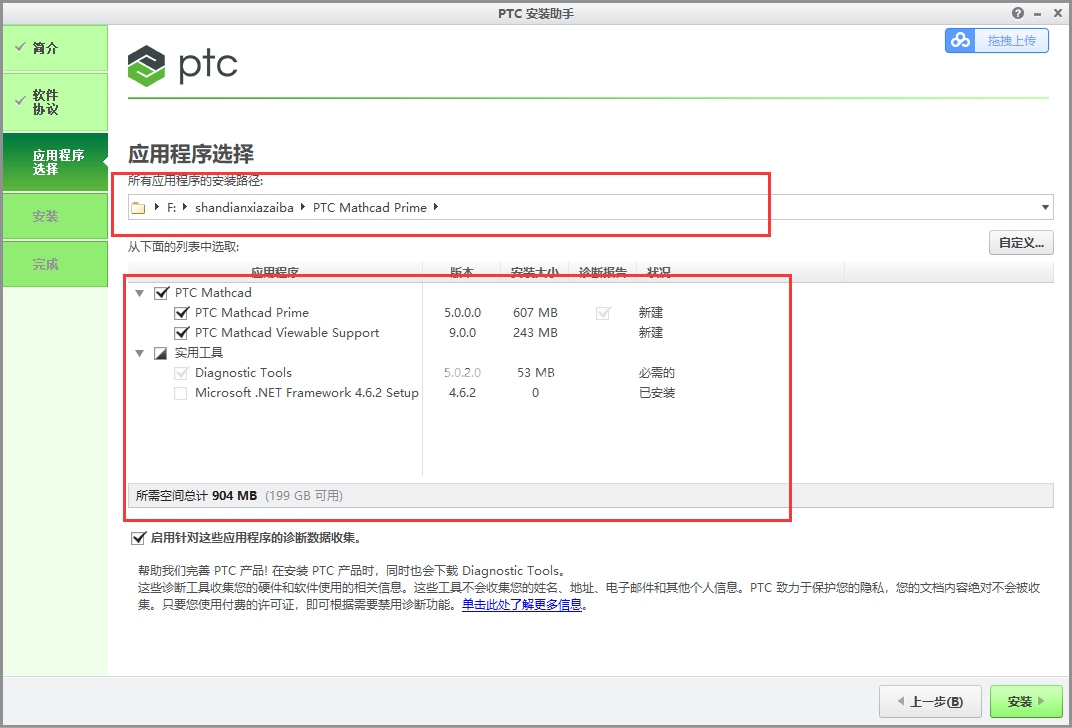Image resolution: width=1072 pixels, height=728 pixels.
Task: Click 新建 status in the Viewable Support row
Action: pos(651,333)
